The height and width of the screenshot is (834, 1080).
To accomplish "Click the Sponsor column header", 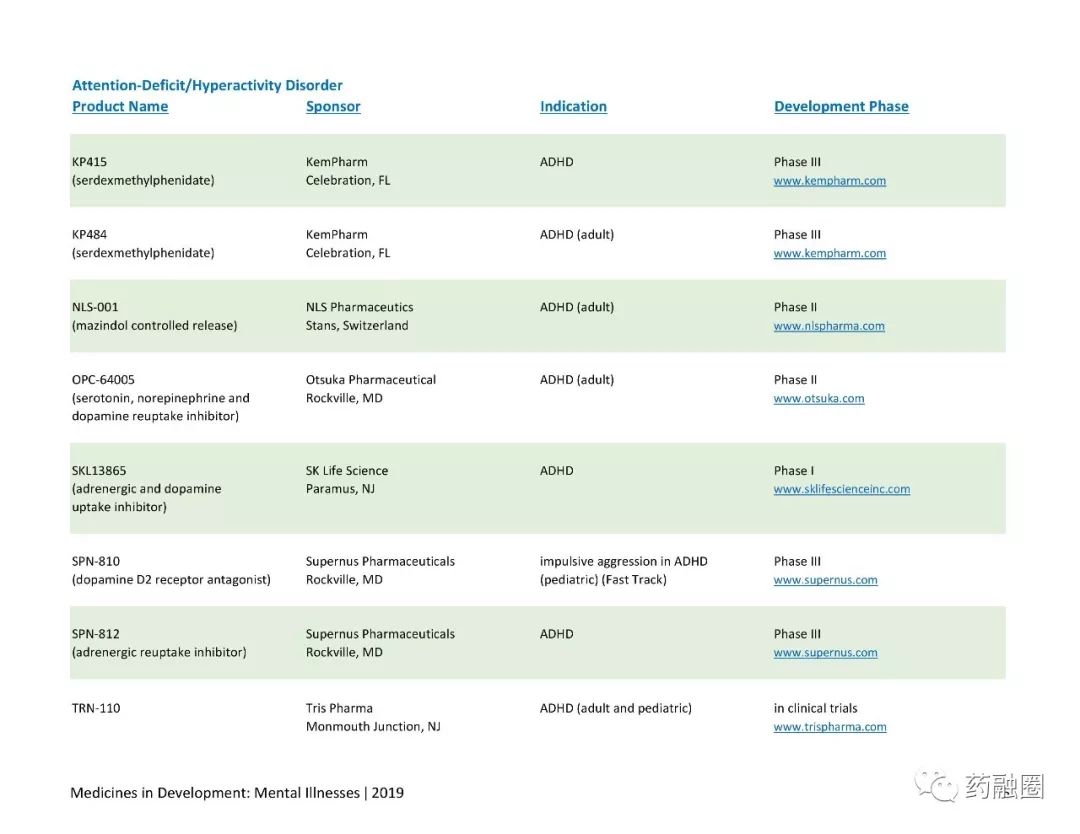I will [333, 106].
